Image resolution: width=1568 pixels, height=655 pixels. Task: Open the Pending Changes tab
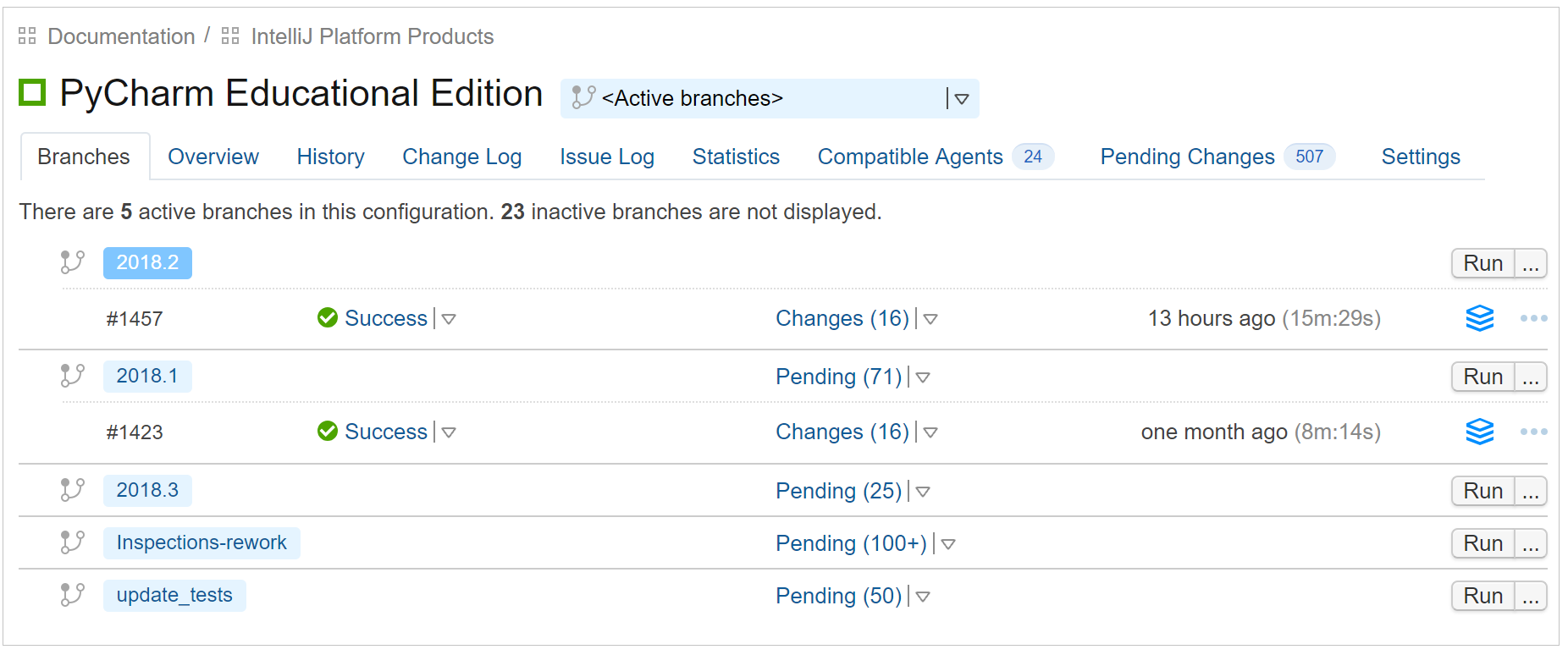pos(1187,157)
